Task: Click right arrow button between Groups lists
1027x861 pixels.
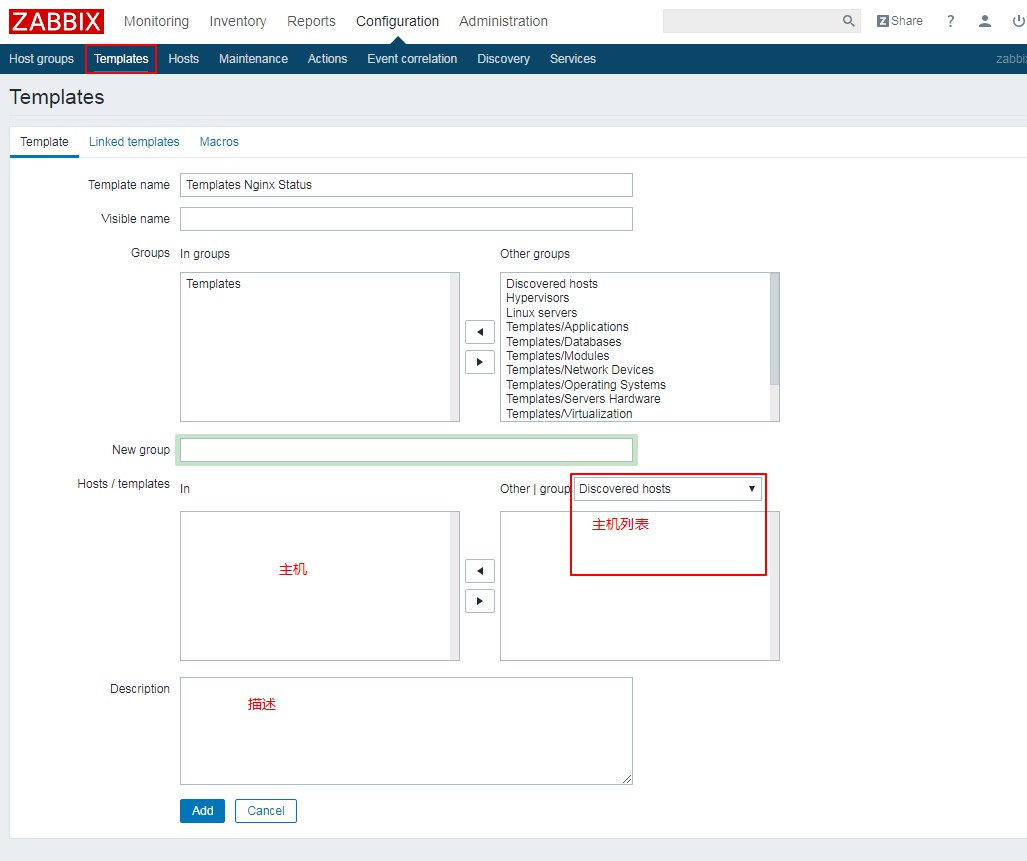Action: 480,362
